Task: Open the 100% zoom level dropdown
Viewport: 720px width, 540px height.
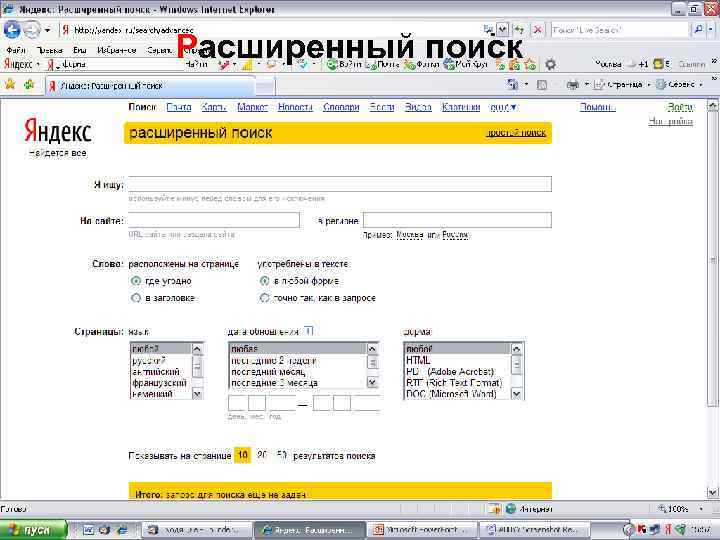Action: pos(701,509)
